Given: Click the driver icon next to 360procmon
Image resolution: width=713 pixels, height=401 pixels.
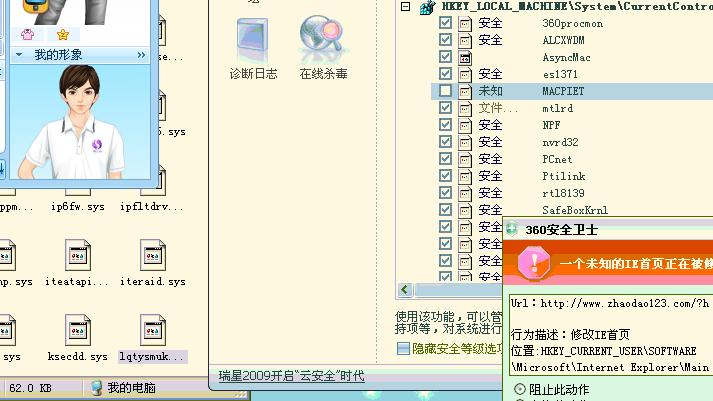Looking at the screenshot, I should (x=465, y=23).
